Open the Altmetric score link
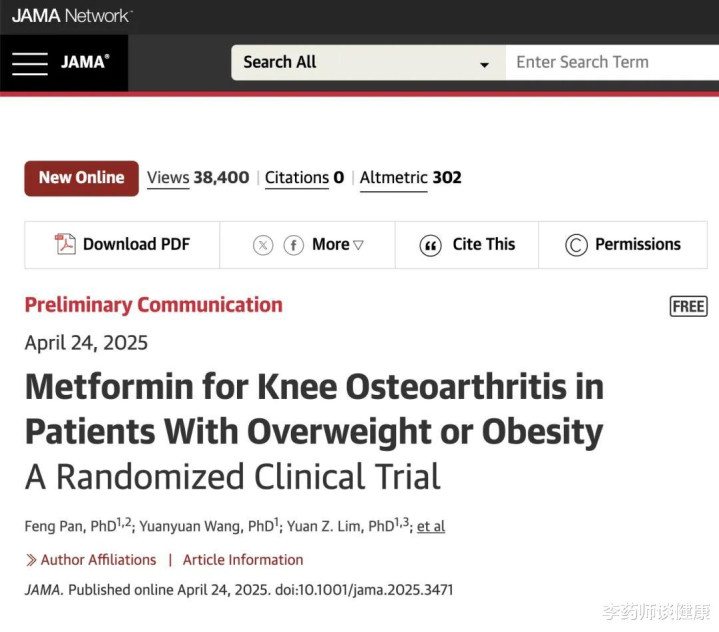Image resolution: width=719 pixels, height=632 pixels. [410, 178]
